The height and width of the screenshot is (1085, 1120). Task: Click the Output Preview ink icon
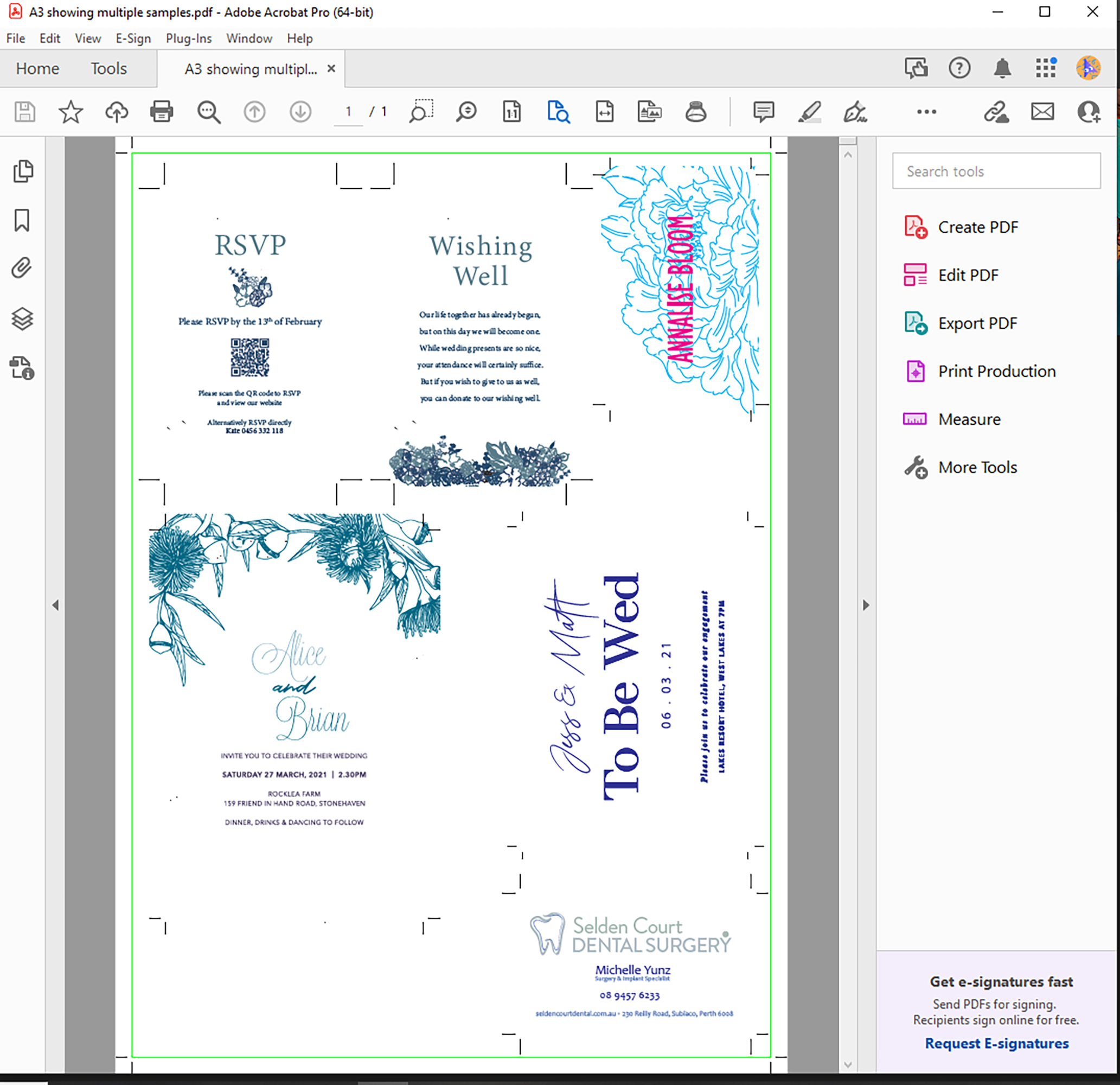[695, 111]
